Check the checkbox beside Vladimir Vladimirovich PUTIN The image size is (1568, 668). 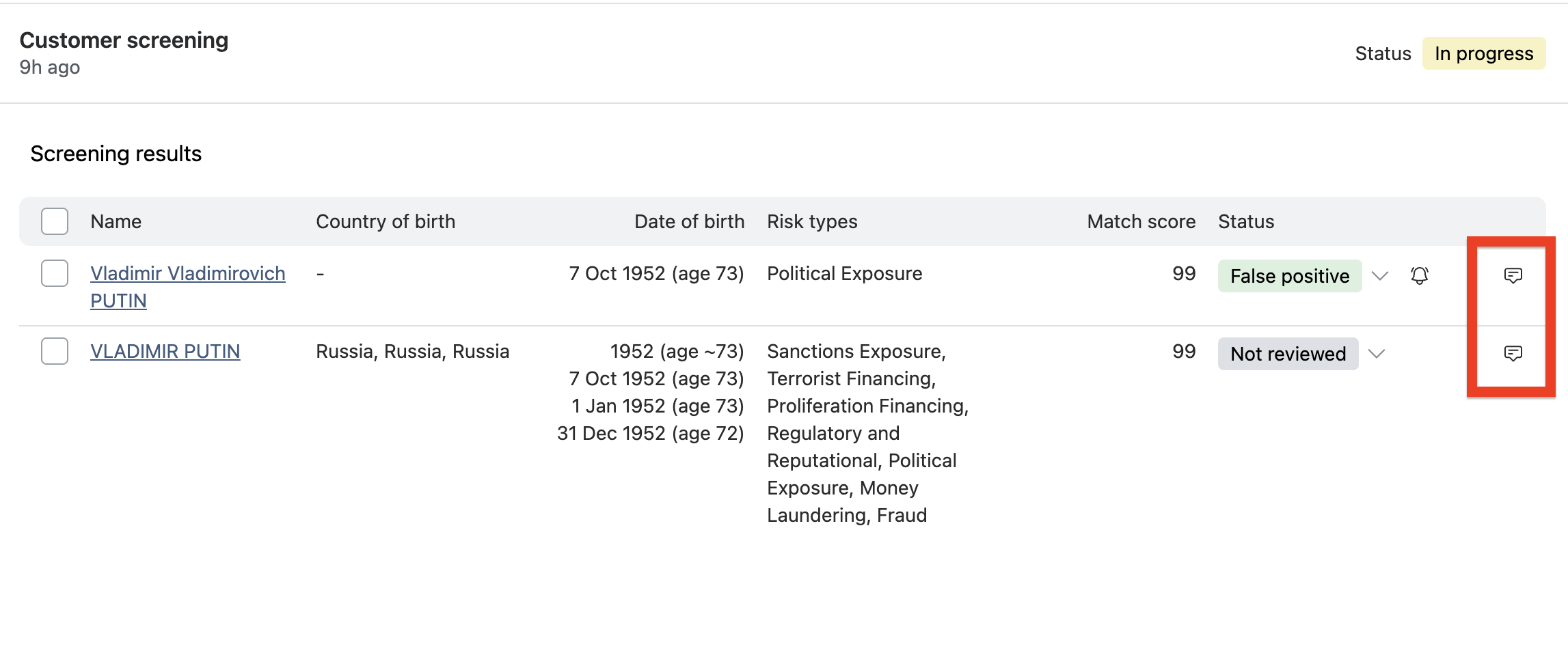[54, 273]
